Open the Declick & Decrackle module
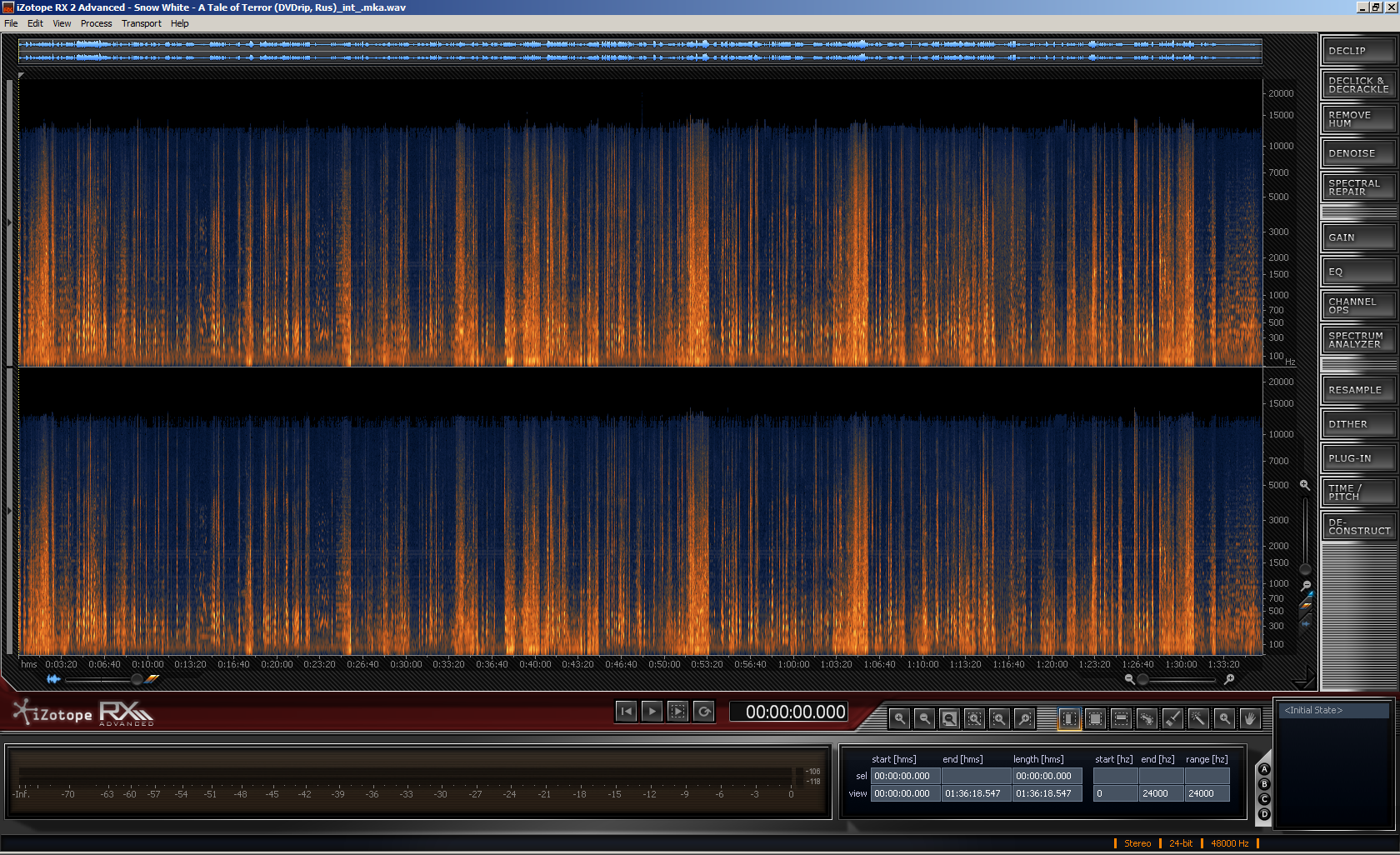This screenshot has height=855, width=1400. coord(1358,85)
